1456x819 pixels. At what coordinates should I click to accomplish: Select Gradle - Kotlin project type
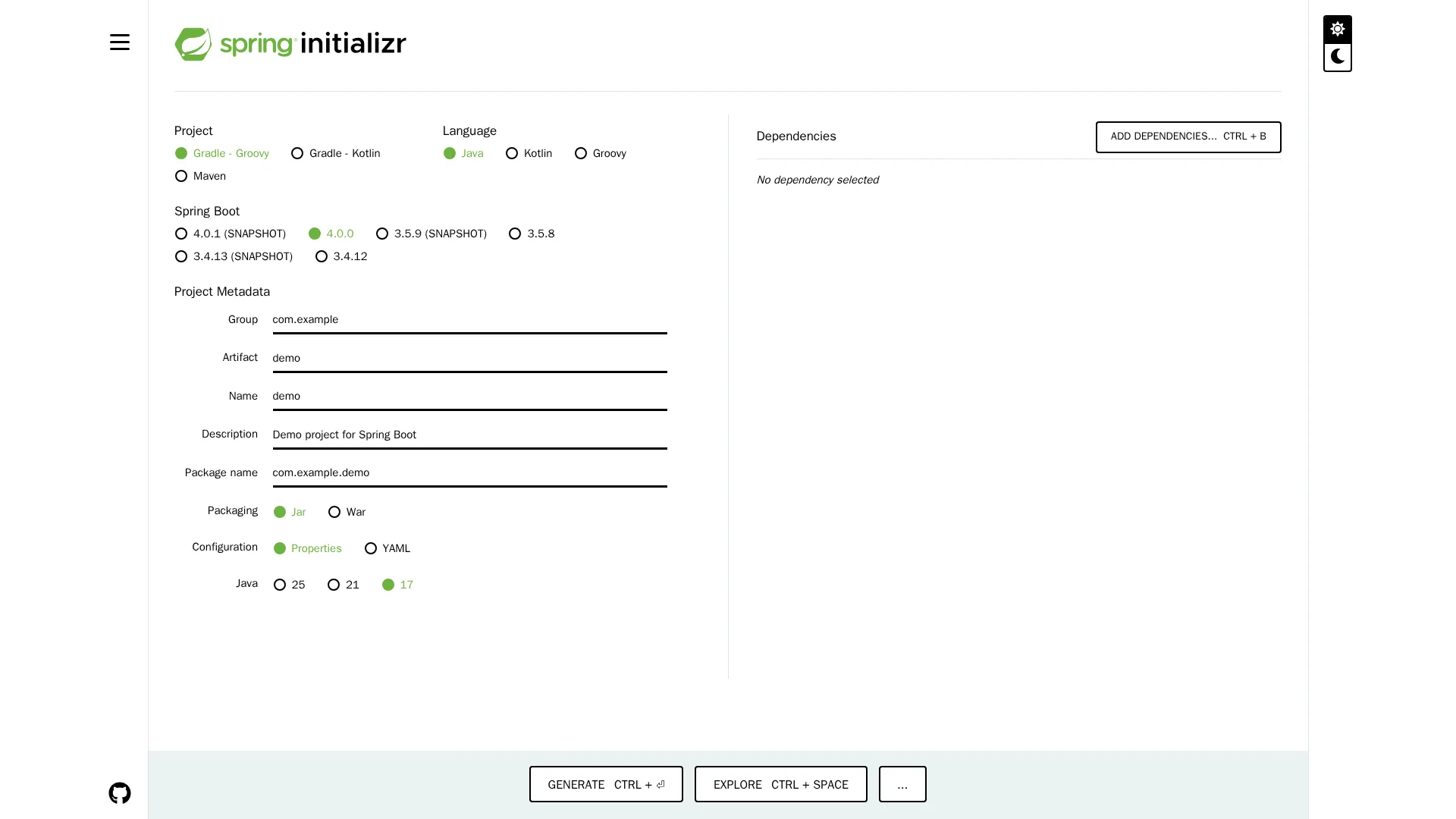297,153
